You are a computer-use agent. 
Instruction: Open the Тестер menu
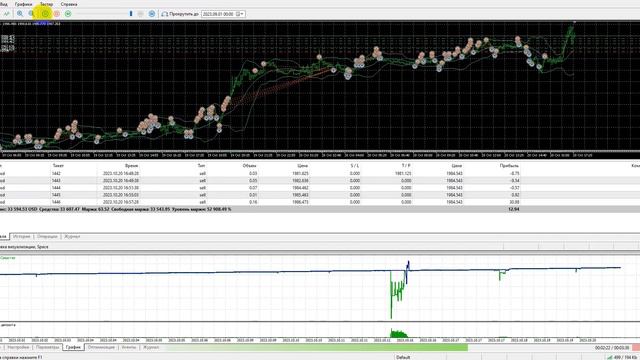[x=47, y=4]
